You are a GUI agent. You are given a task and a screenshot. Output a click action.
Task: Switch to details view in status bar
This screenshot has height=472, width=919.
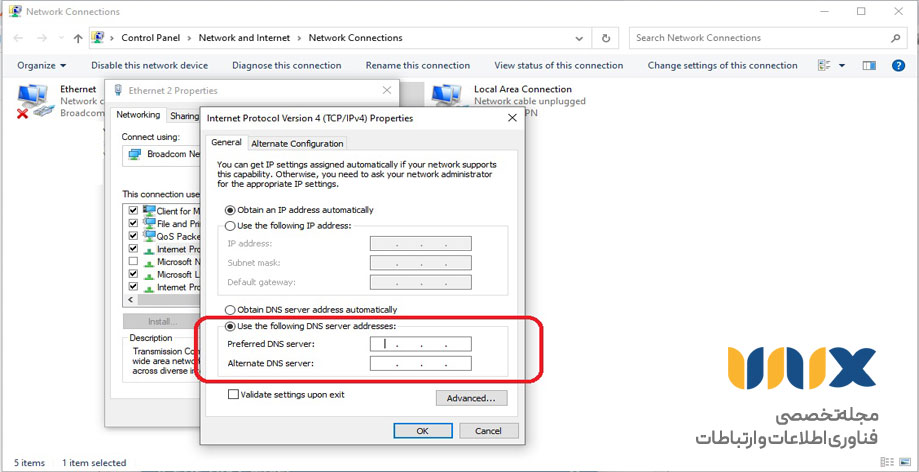point(888,462)
